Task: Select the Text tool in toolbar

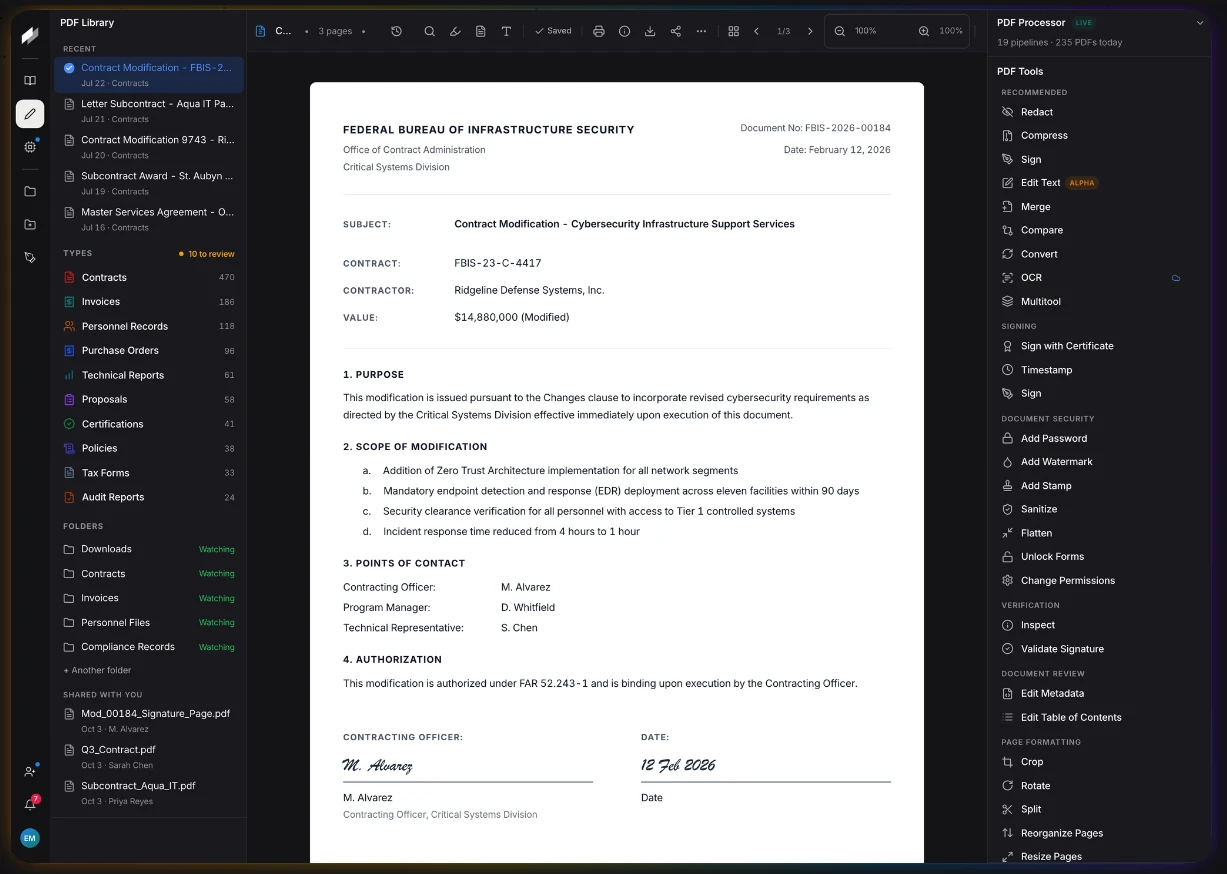Action: [506, 31]
